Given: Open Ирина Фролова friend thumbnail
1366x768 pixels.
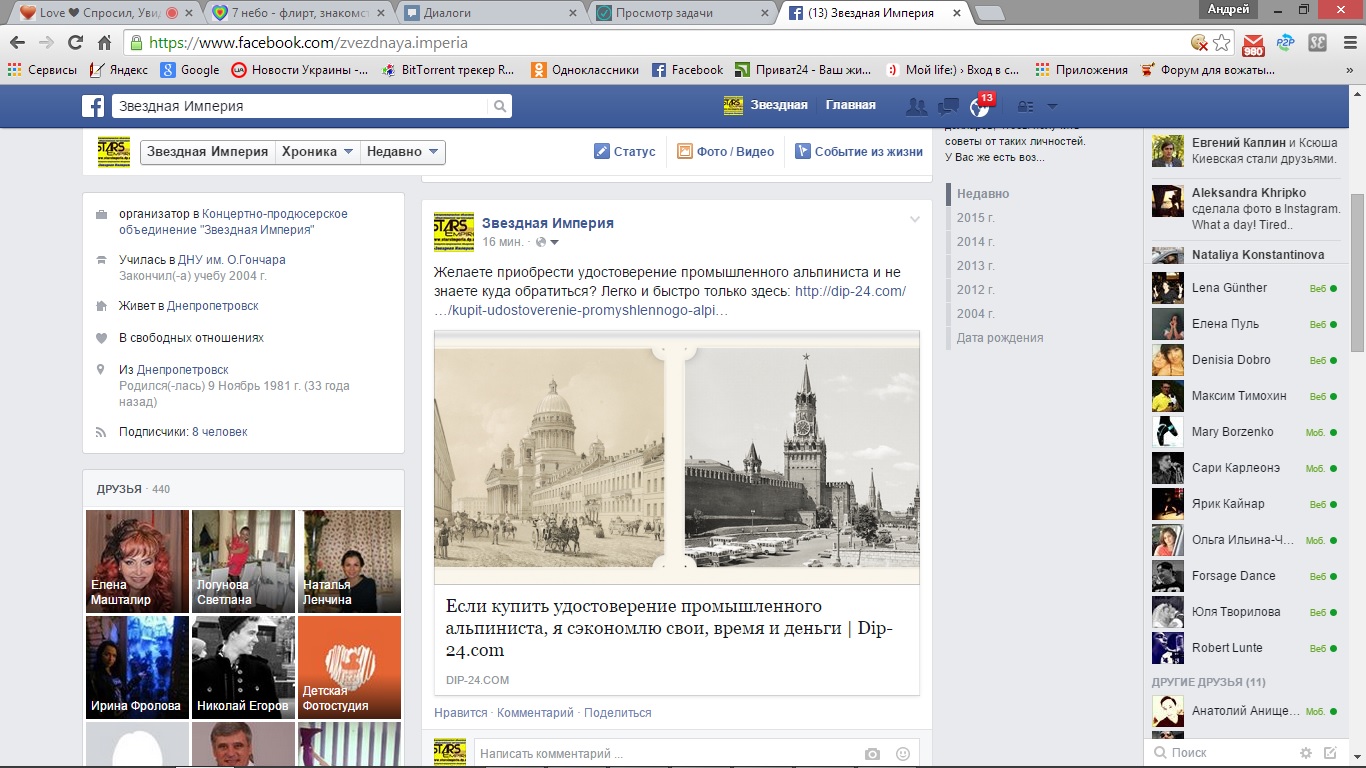Looking at the screenshot, I should 137,667.
